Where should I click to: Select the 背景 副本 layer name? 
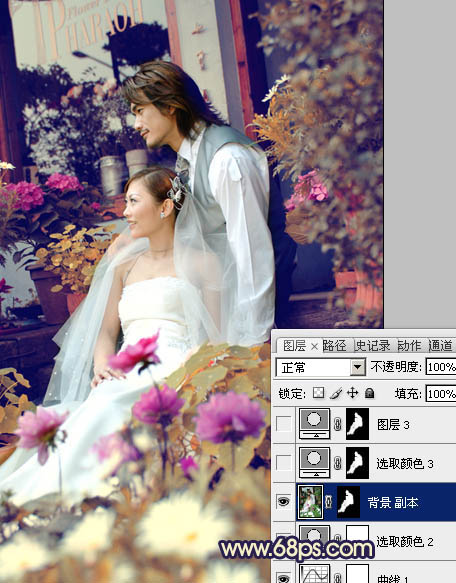[393, 502]
